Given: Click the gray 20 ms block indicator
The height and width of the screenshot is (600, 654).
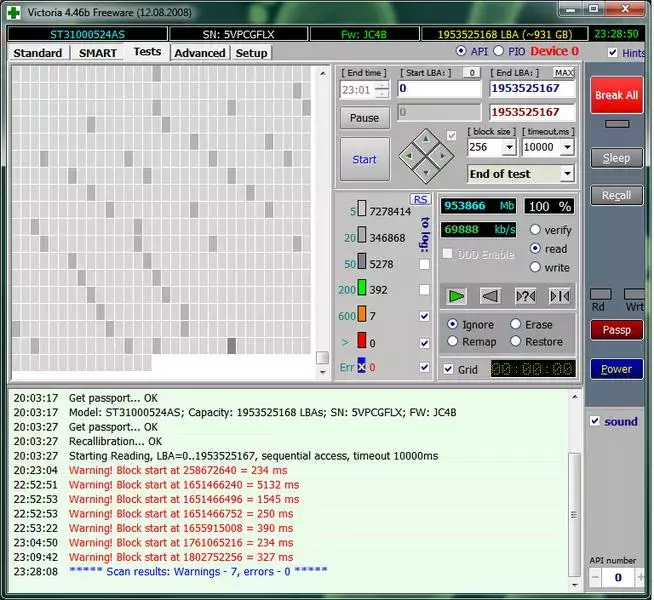Looking at the screenshot, I should coord(362,235).
